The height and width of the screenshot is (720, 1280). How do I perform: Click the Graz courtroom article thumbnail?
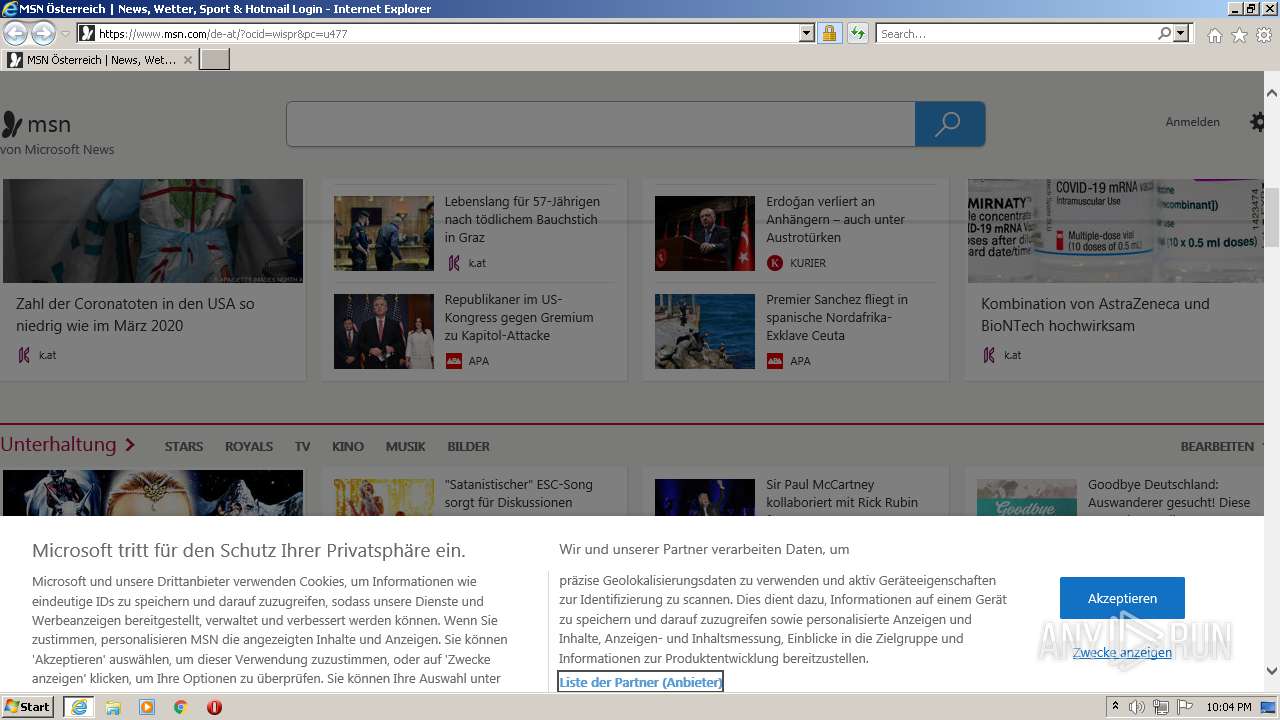384,233
